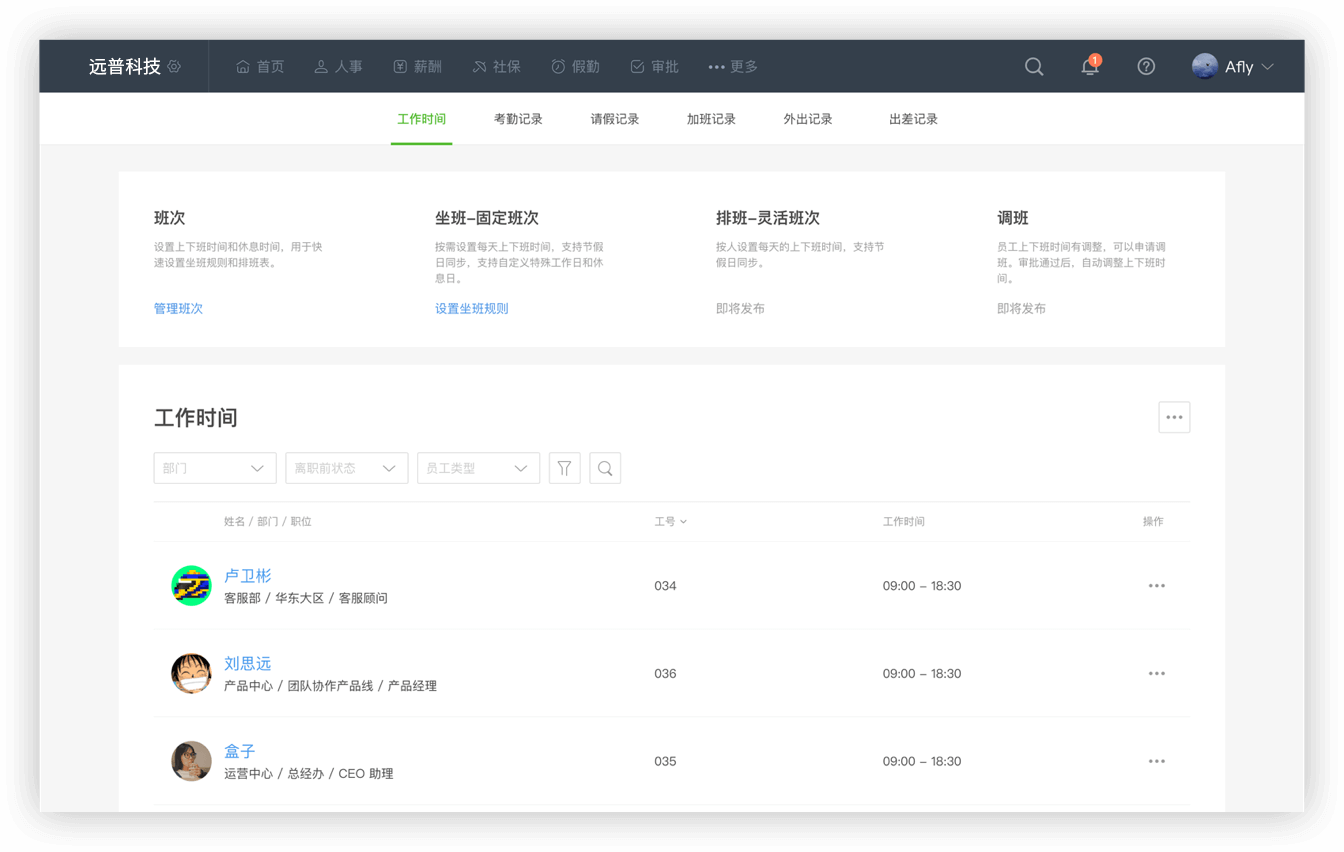
Task: Open the 首页 (Home) section
Action: point(259,66)
